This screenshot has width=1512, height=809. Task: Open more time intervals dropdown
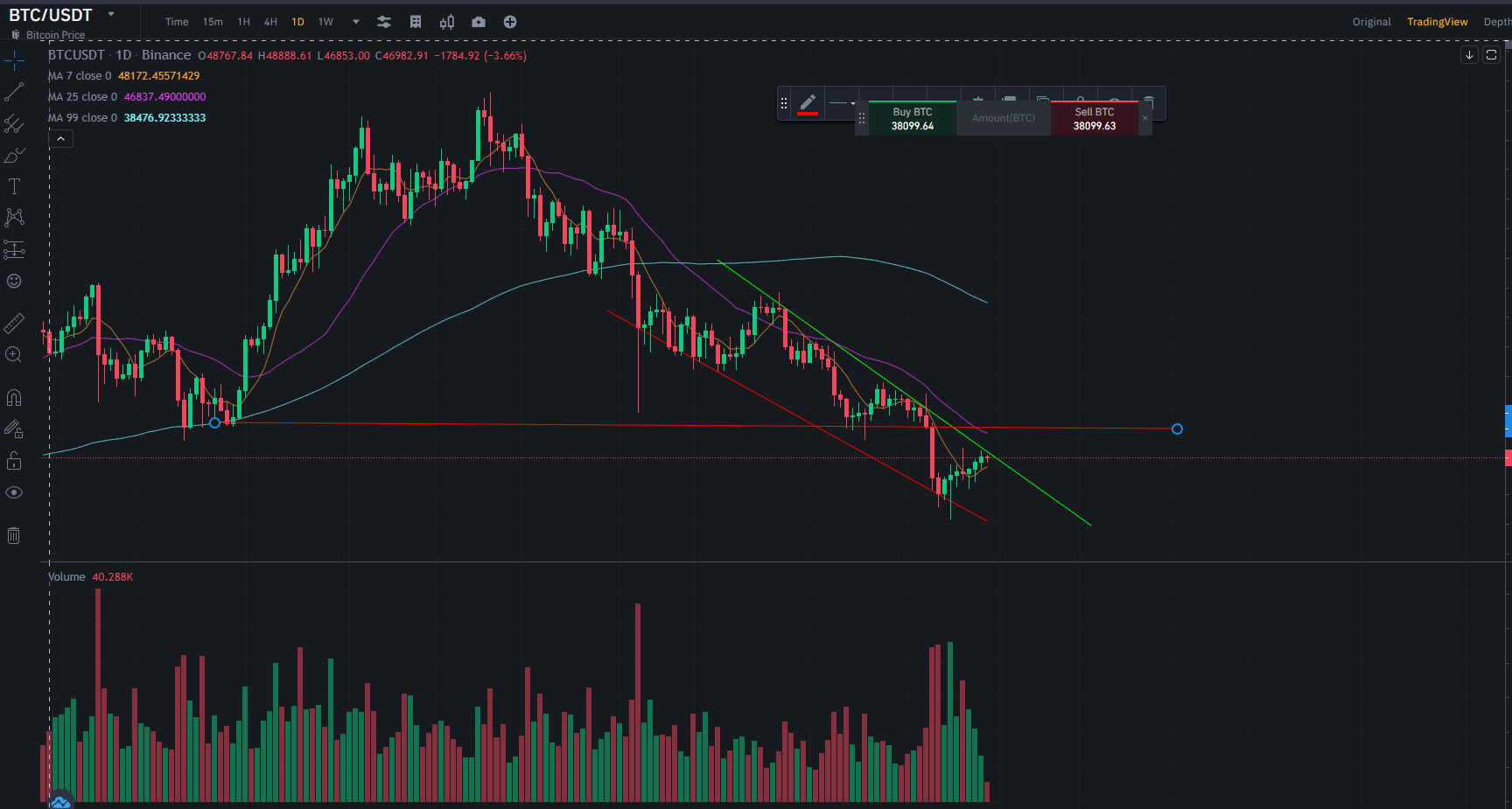[x=356, y=22]
